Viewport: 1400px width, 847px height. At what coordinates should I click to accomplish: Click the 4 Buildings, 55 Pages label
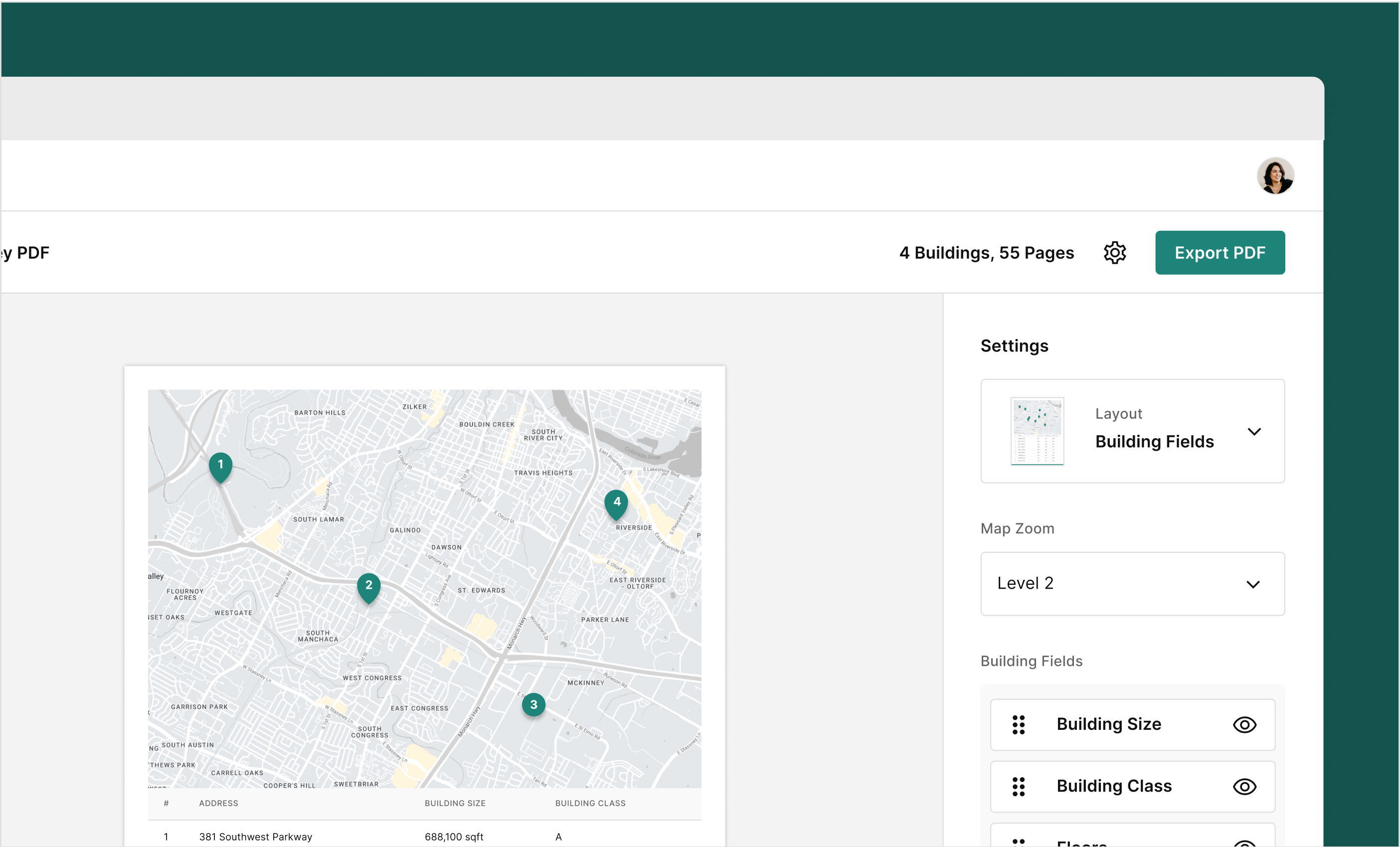[986, 253]
